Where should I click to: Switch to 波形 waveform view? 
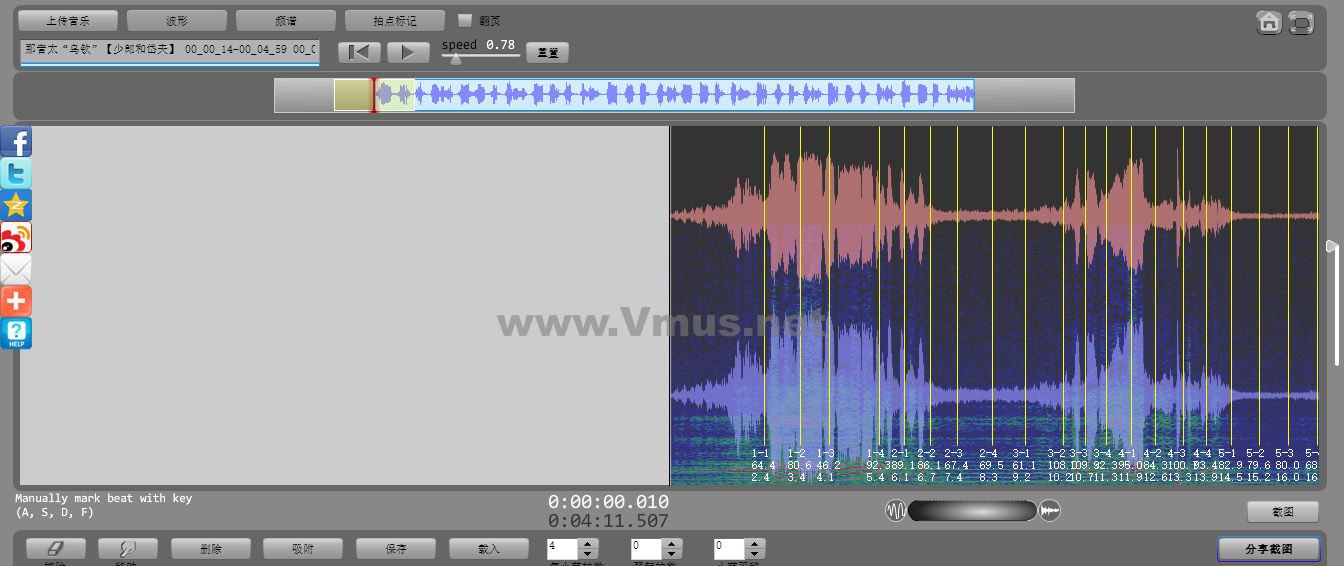[x=177, y=20]
